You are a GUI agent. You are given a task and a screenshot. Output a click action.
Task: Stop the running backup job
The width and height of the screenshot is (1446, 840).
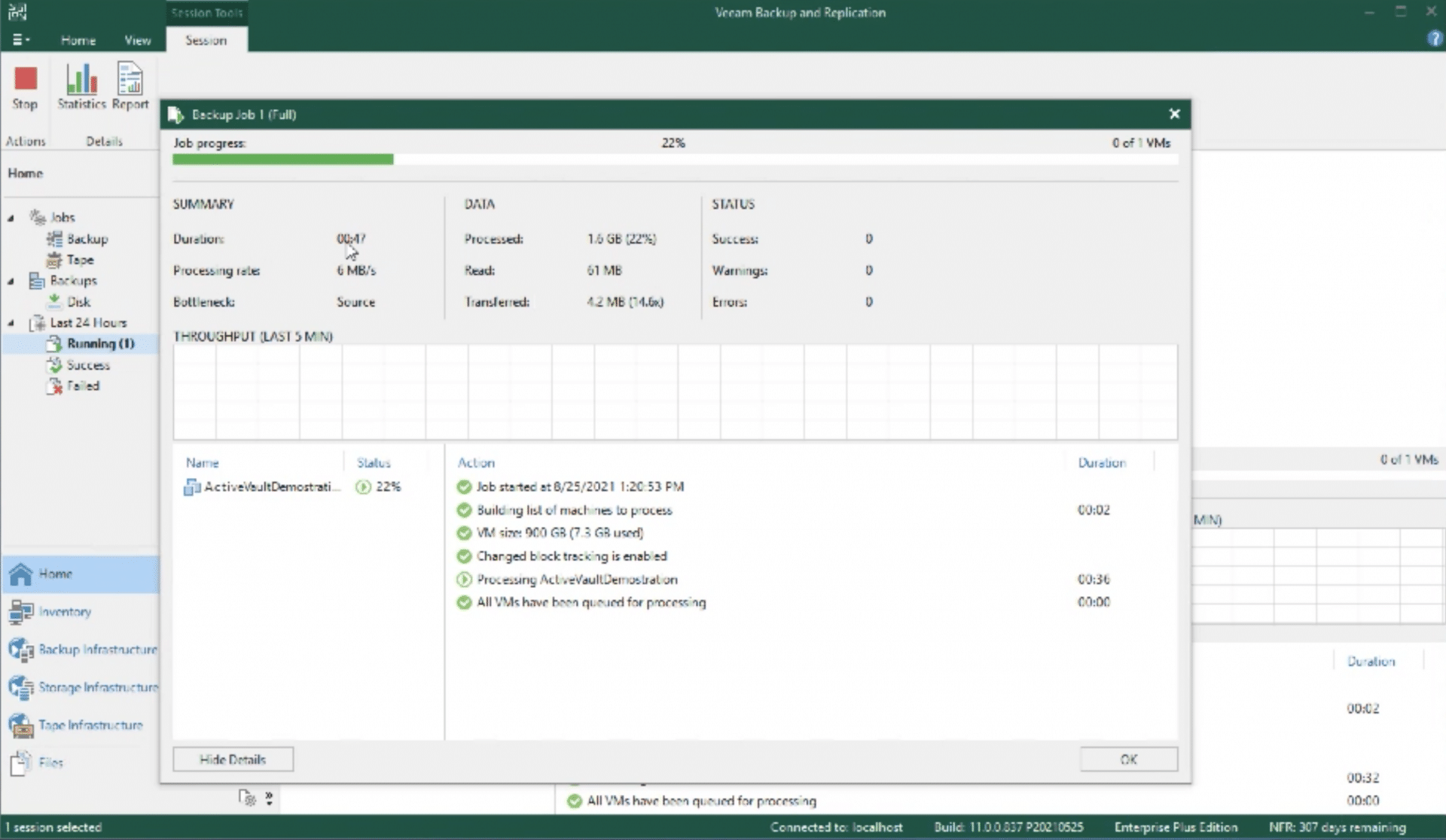coord(25,88)
